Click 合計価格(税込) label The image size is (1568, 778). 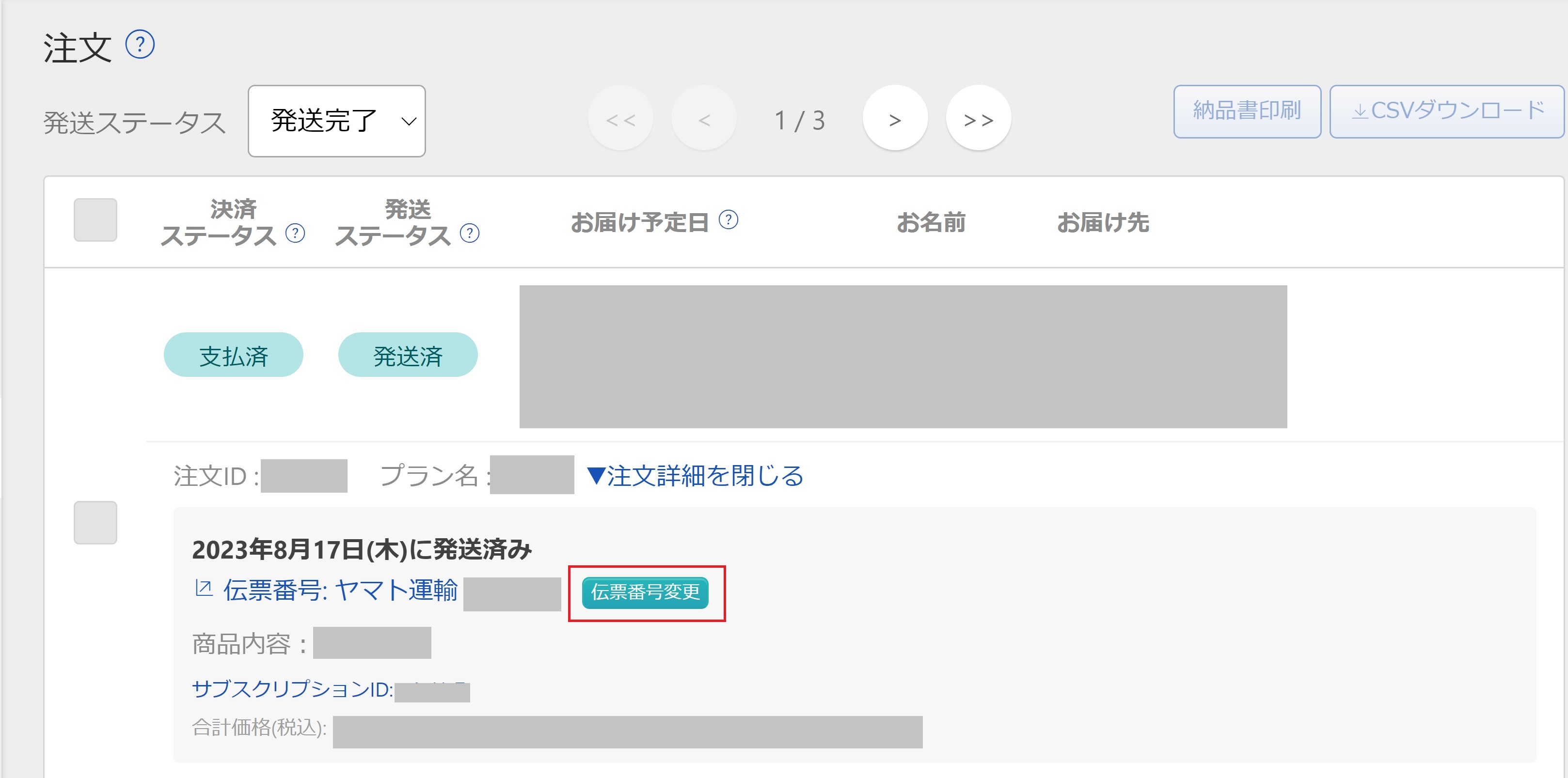[x=259, y=728]
